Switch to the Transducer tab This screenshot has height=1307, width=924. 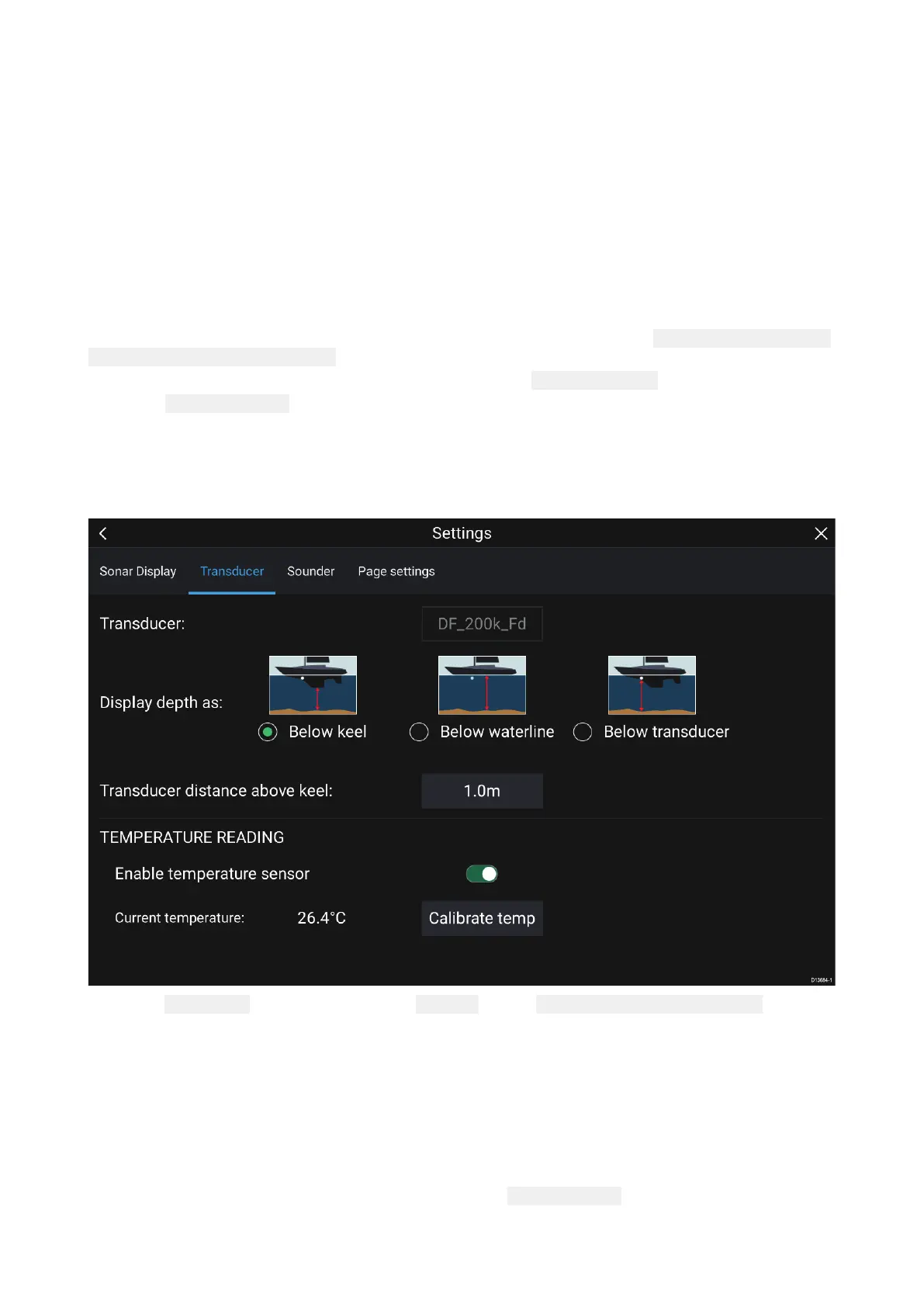[232, 571]
